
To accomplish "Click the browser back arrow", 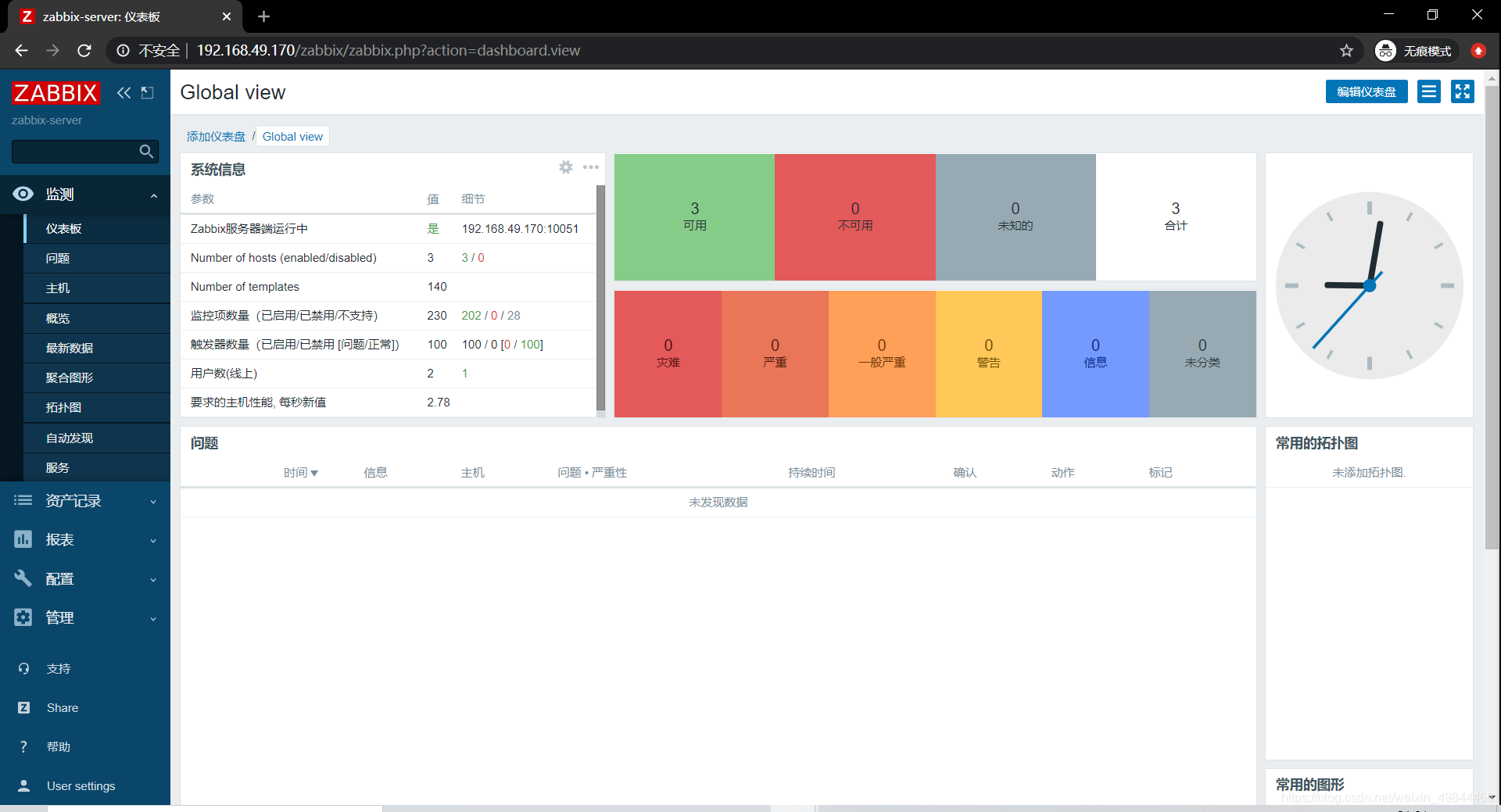I will click(x=21, y=51).
